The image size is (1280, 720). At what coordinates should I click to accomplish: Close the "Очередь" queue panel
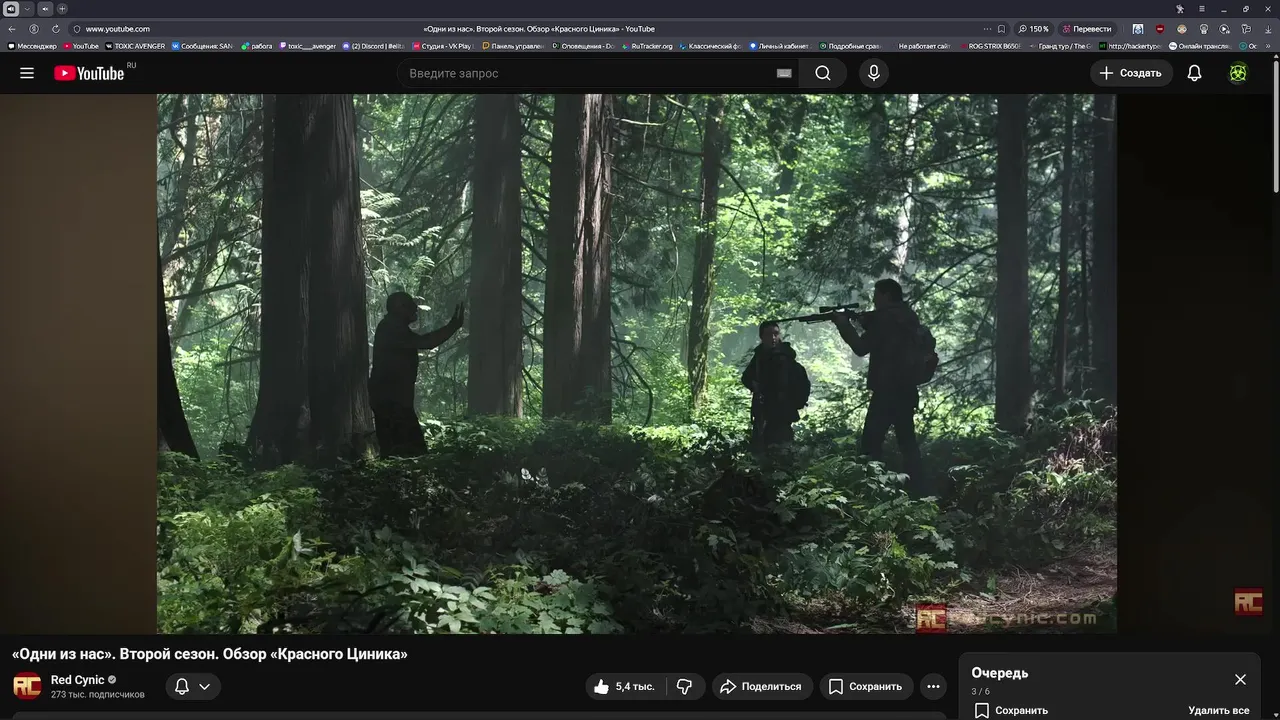click(1240, 679)
